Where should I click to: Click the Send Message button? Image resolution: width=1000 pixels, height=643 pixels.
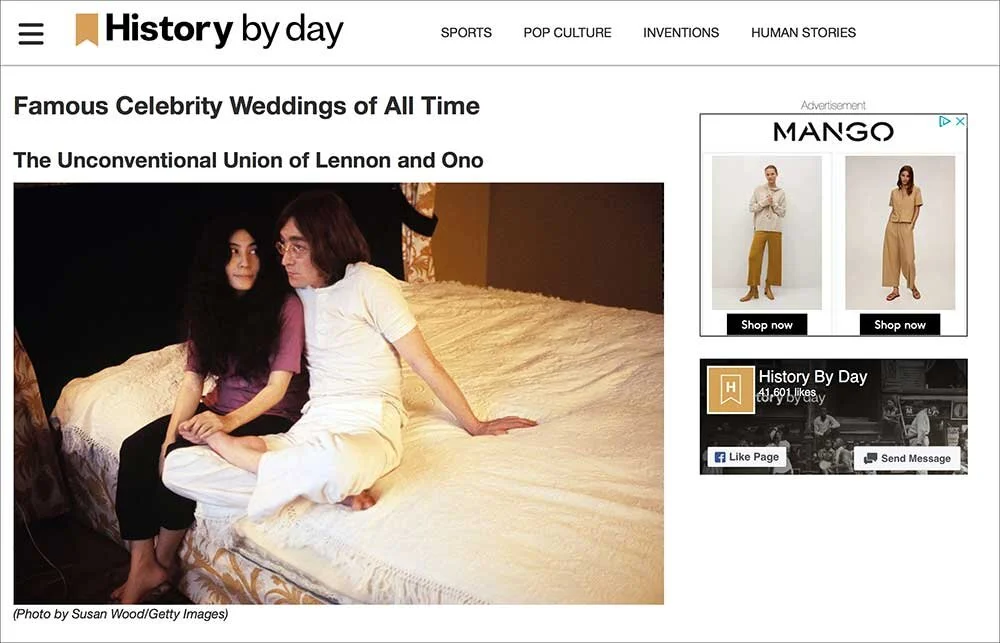(907, 459)
